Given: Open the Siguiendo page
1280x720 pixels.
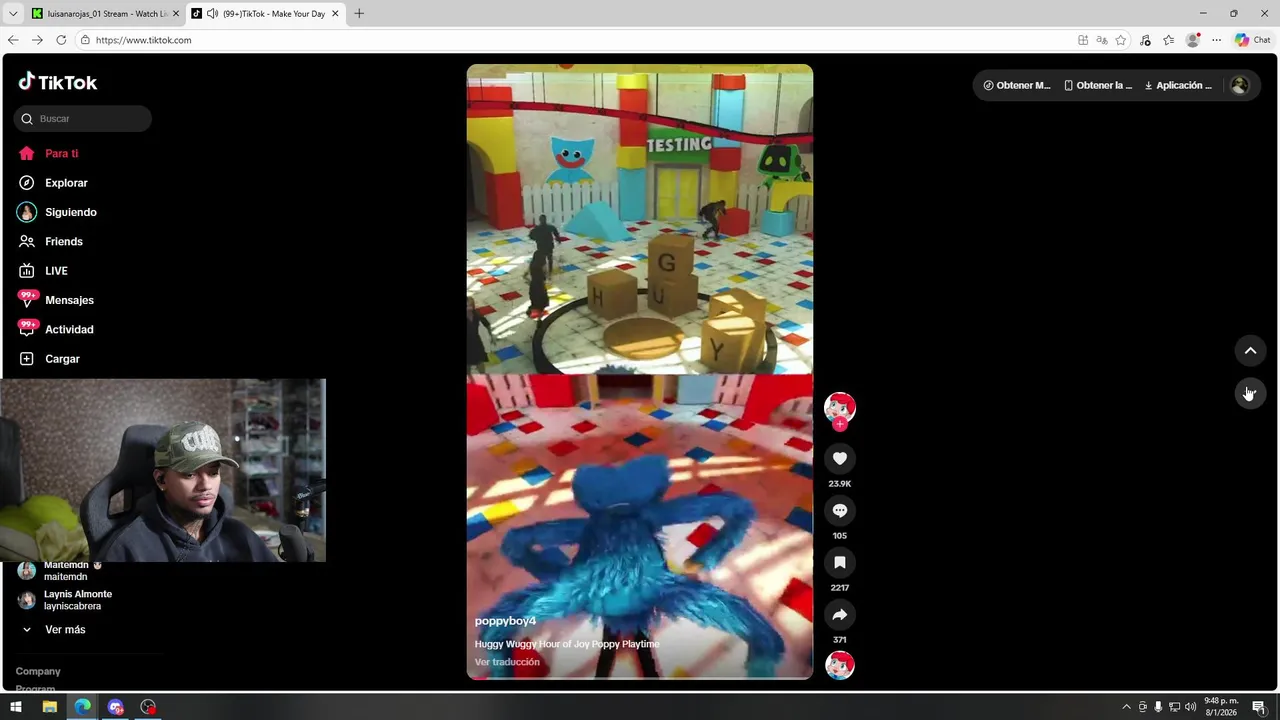Looking at the screenshot, I should [57, 212].
